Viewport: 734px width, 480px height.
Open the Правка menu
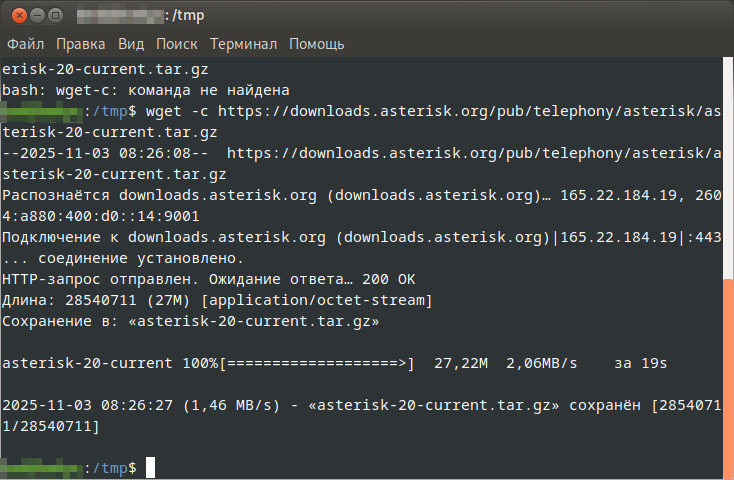(x=81, y=44)
